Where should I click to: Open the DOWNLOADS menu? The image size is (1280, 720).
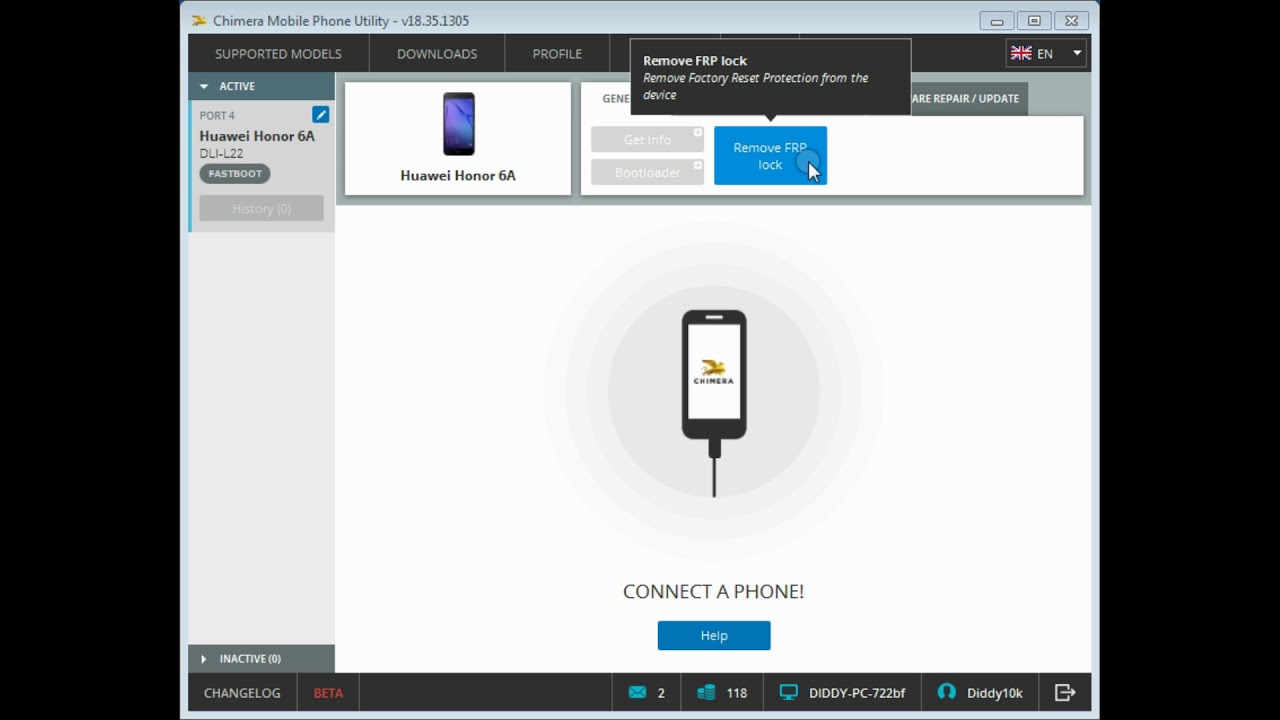[x=437, y=54]
